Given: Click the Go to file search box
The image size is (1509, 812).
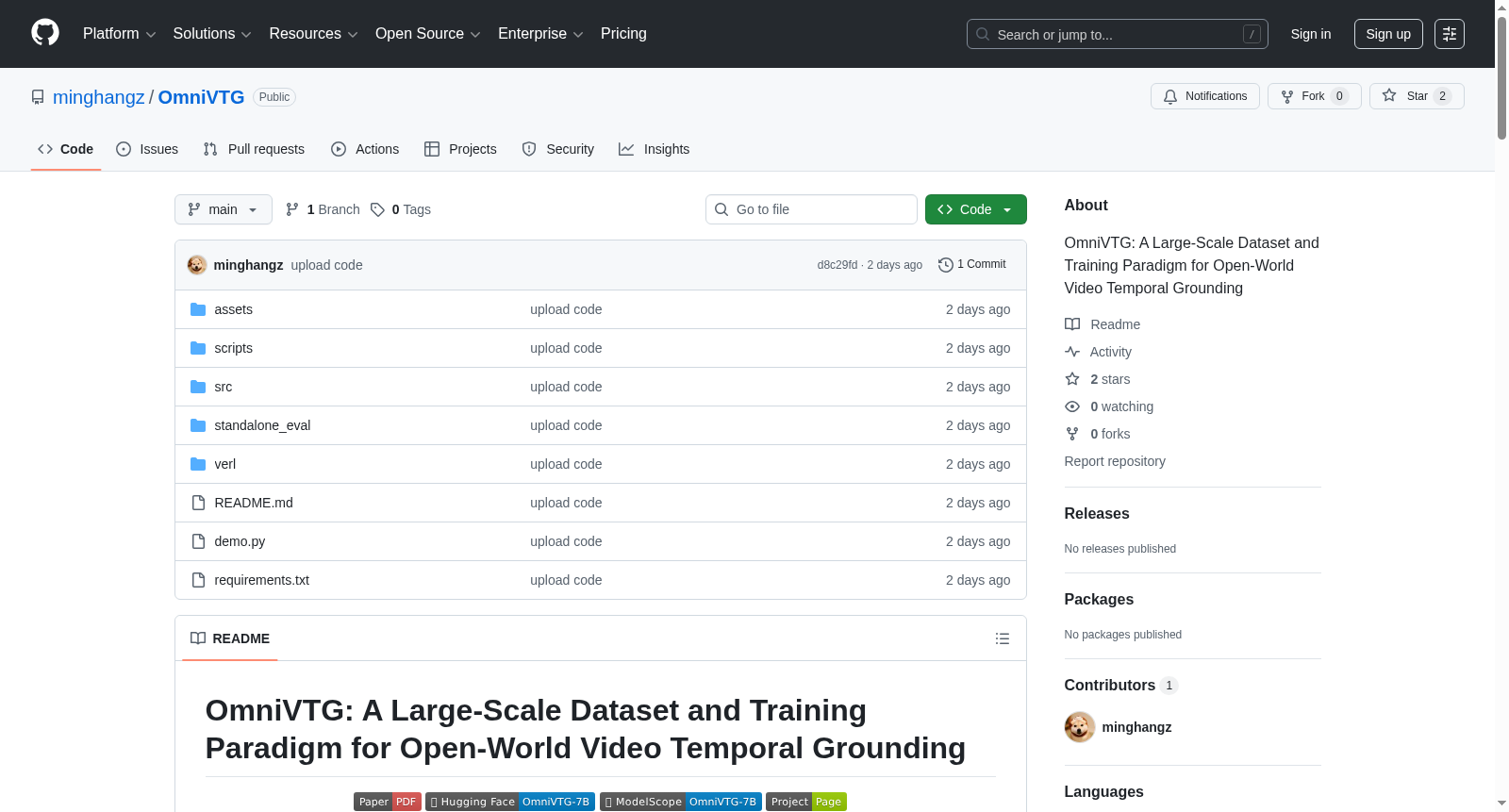Looking at the screenshot, I should pyautogui.click(x=811, y=209).
